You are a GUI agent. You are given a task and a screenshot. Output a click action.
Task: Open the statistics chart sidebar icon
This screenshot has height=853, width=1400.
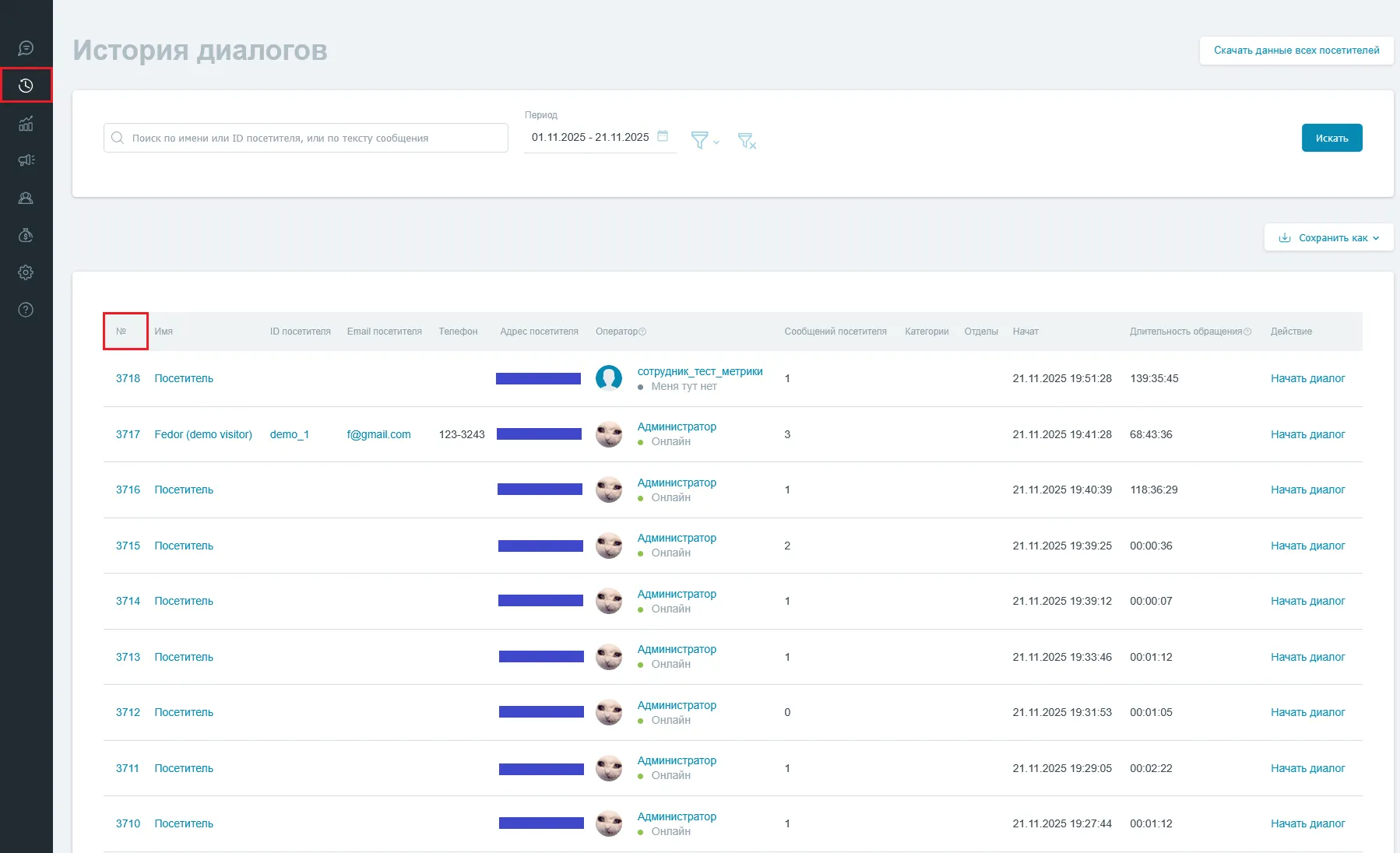pos(26,123)
